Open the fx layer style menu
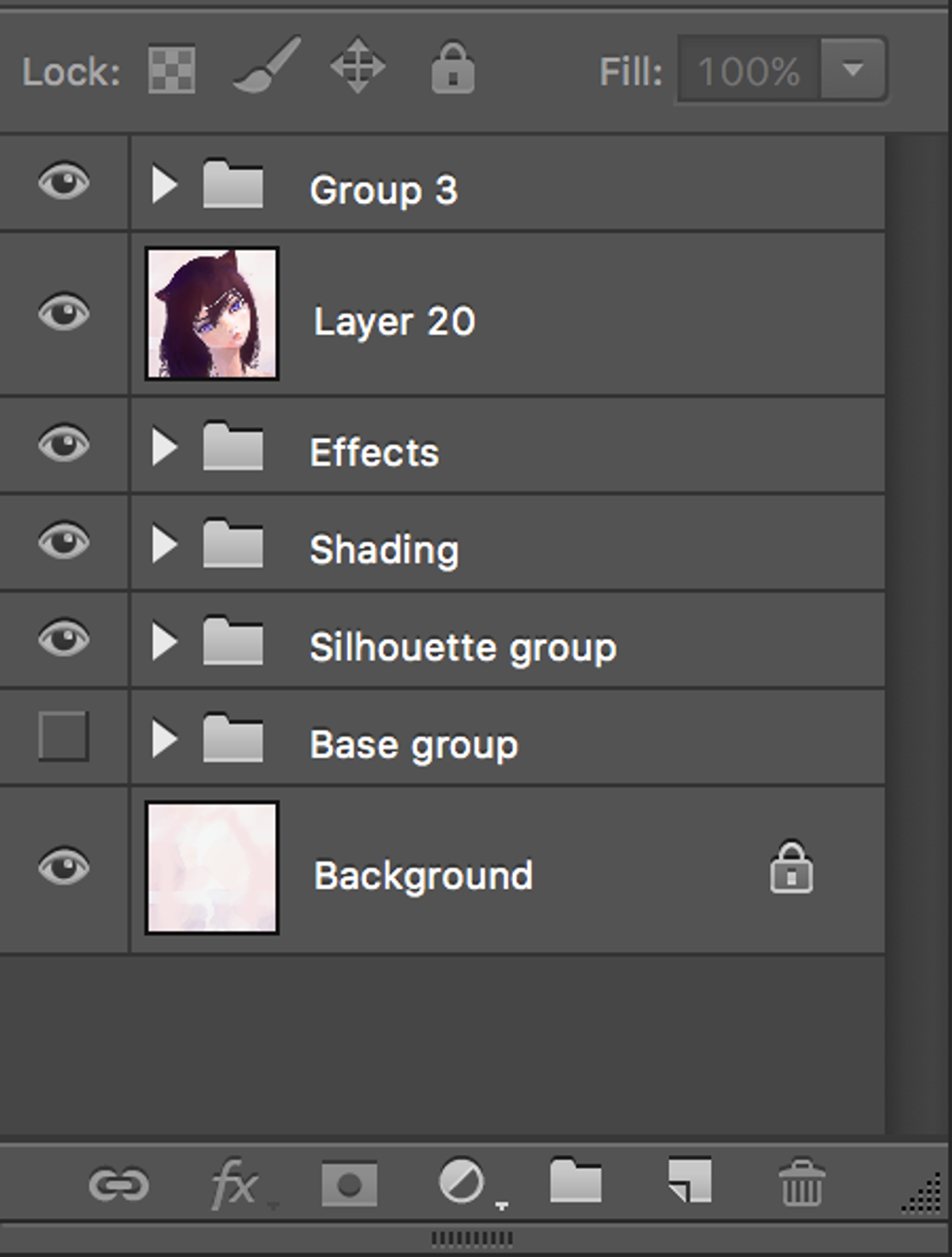 coord(235,1185)
